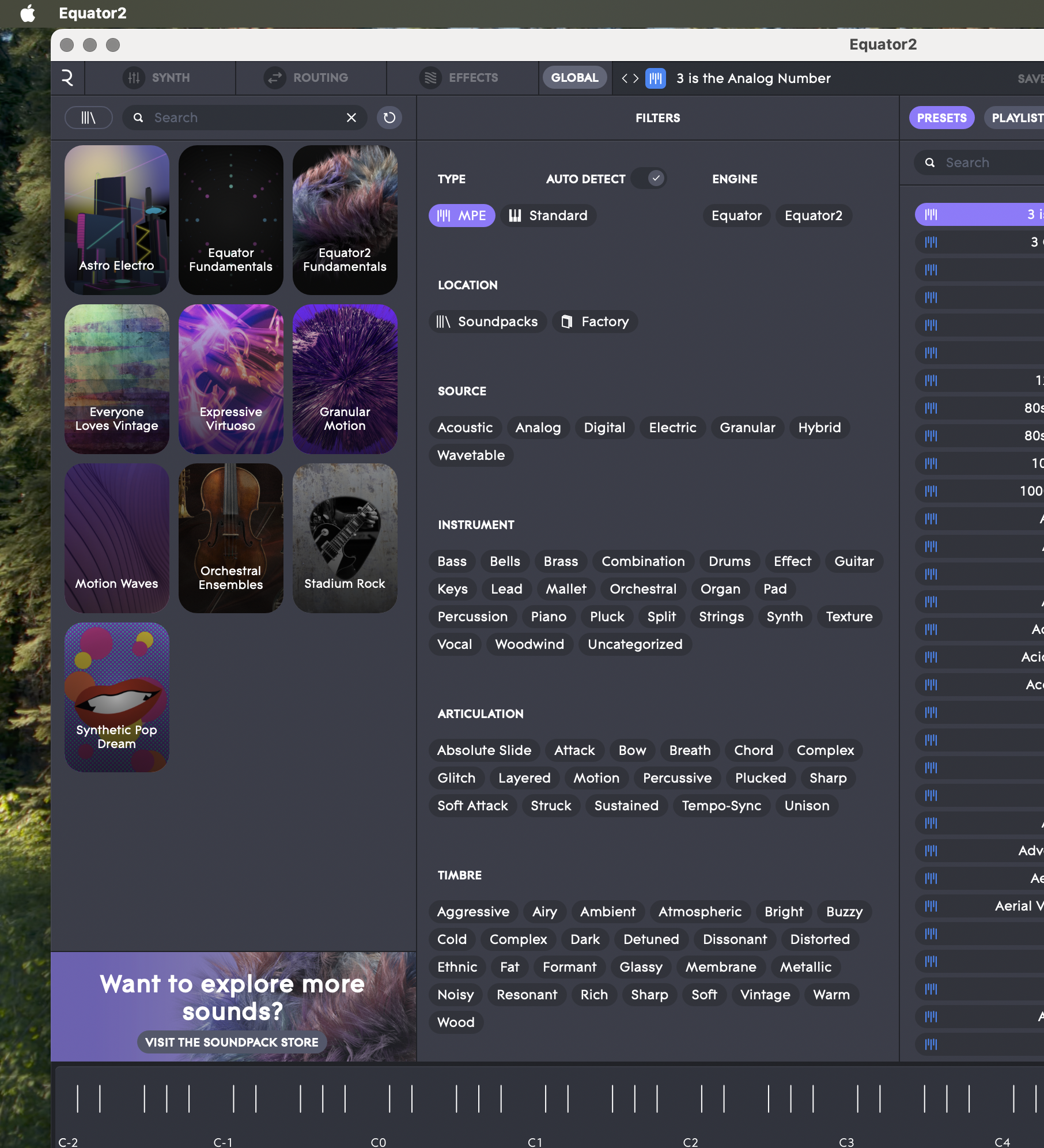The image size is (1044, 1148).
Task: Open the Stadium Rock soundpack
Action: [345, 538]
